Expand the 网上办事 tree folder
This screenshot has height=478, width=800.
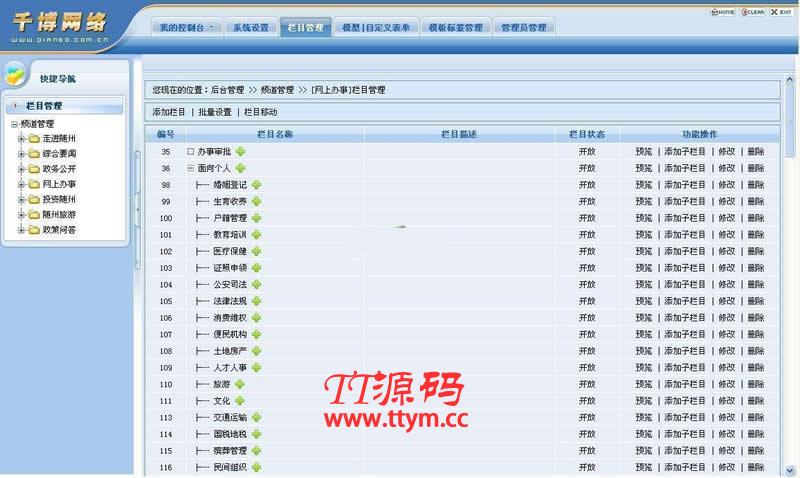click(21, 184)
